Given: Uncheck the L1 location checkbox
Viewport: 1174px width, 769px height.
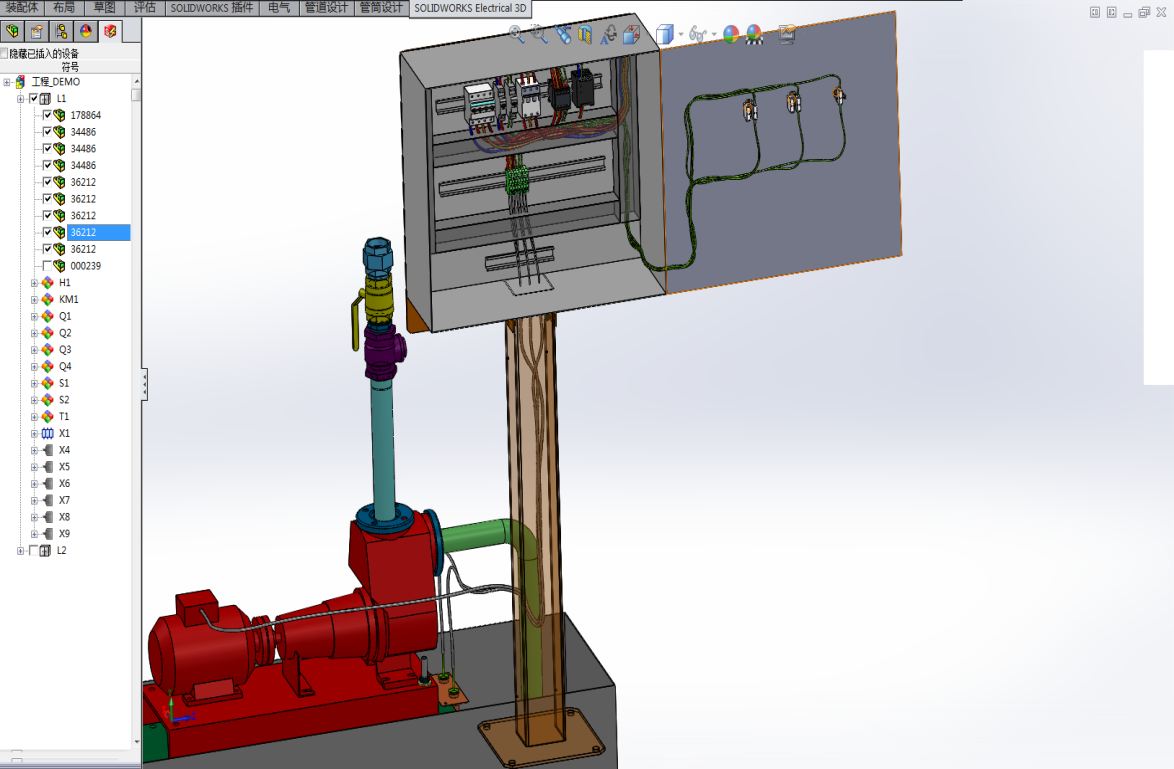Looking at the screenshot, I should pyautogui.click(x=34, y=98).
